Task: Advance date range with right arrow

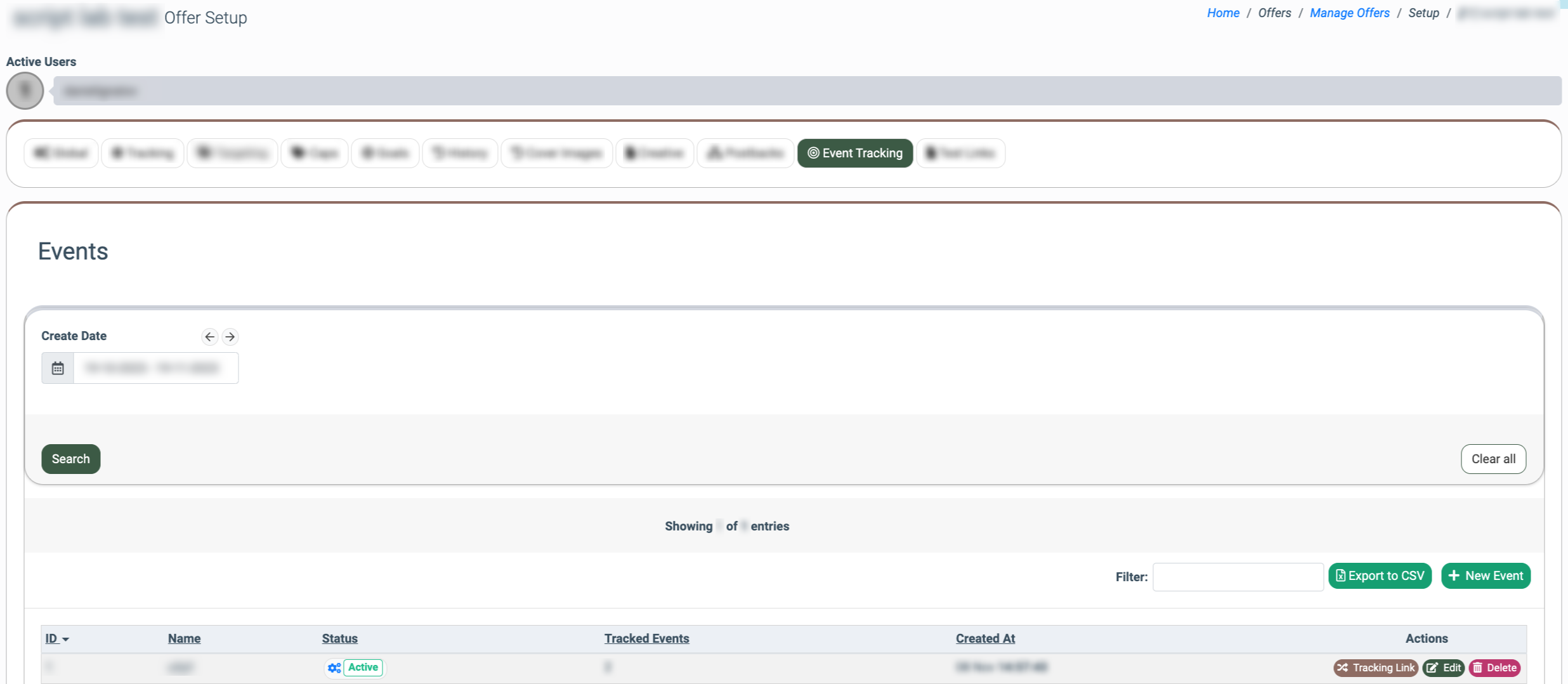Action: (x=230, y=336)
